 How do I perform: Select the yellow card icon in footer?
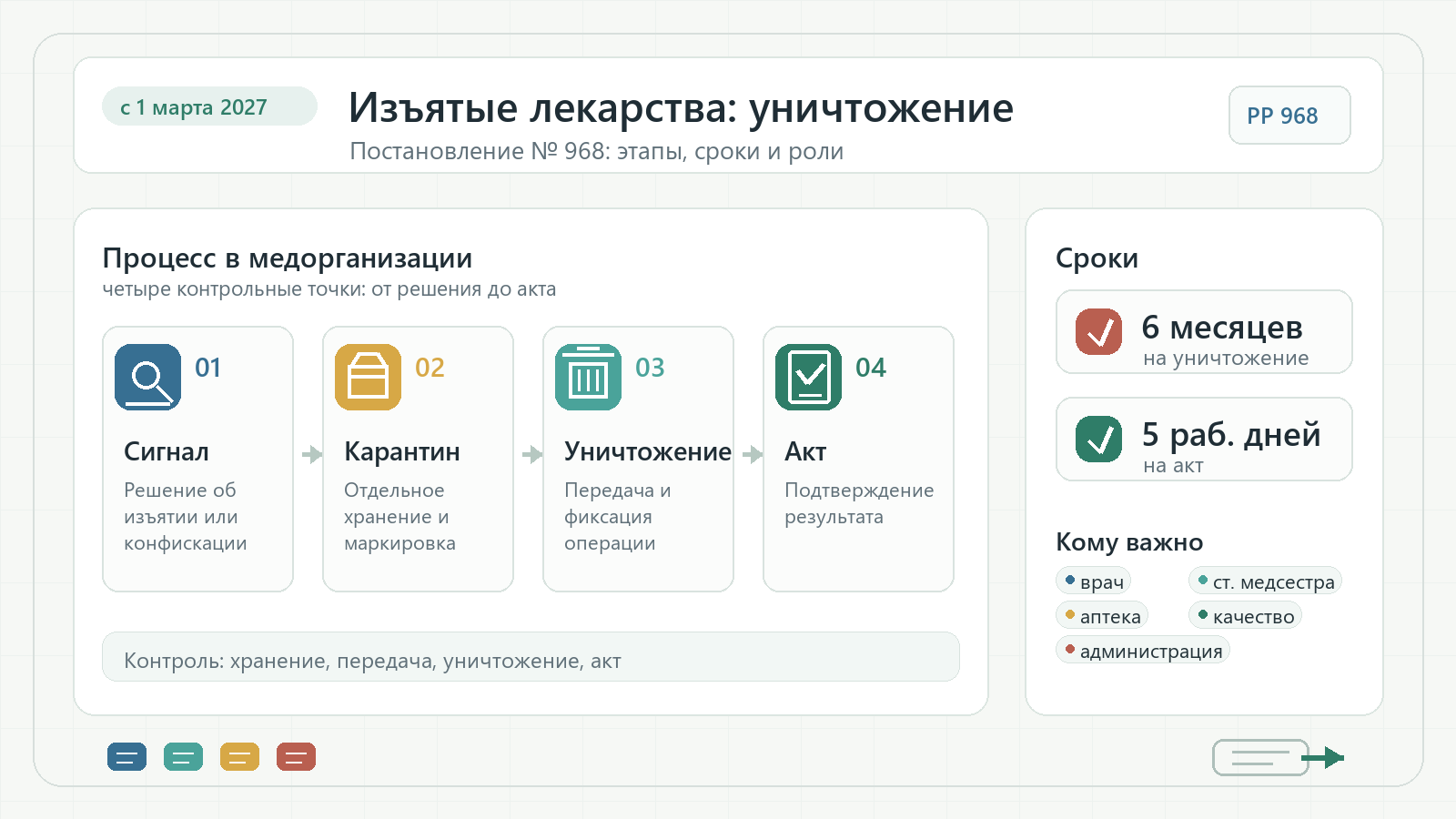(239, 756)
